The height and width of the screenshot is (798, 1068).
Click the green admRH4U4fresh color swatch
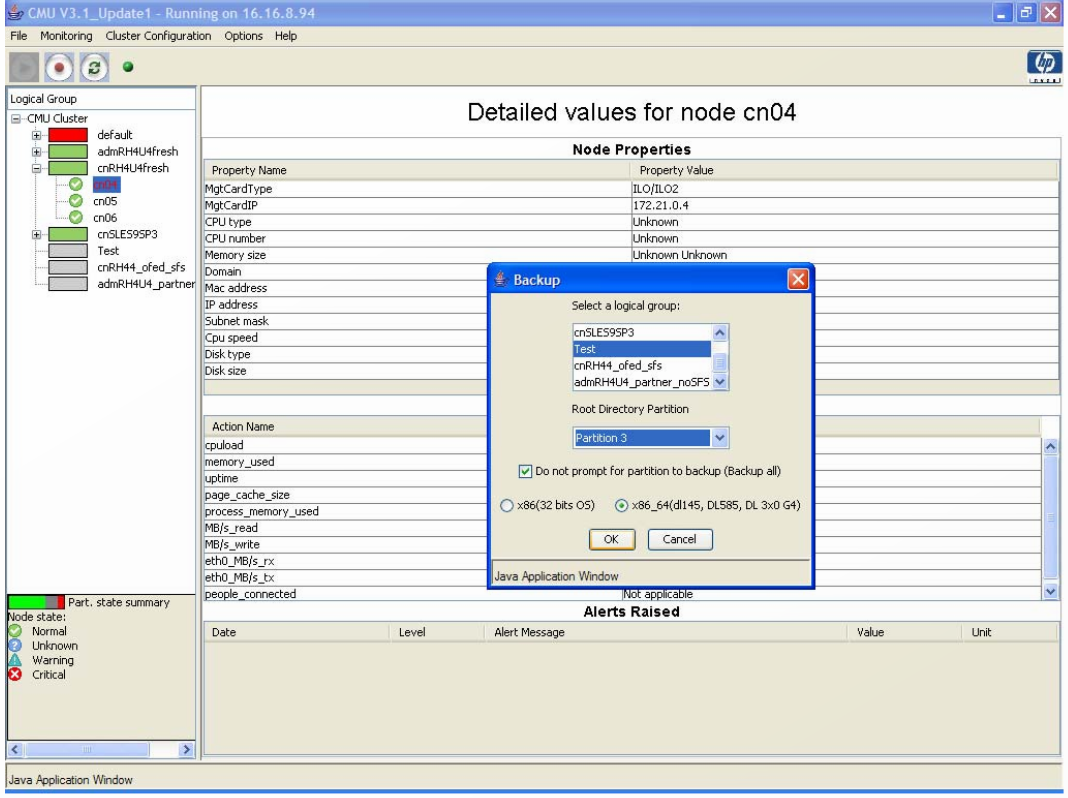point(68,151)
